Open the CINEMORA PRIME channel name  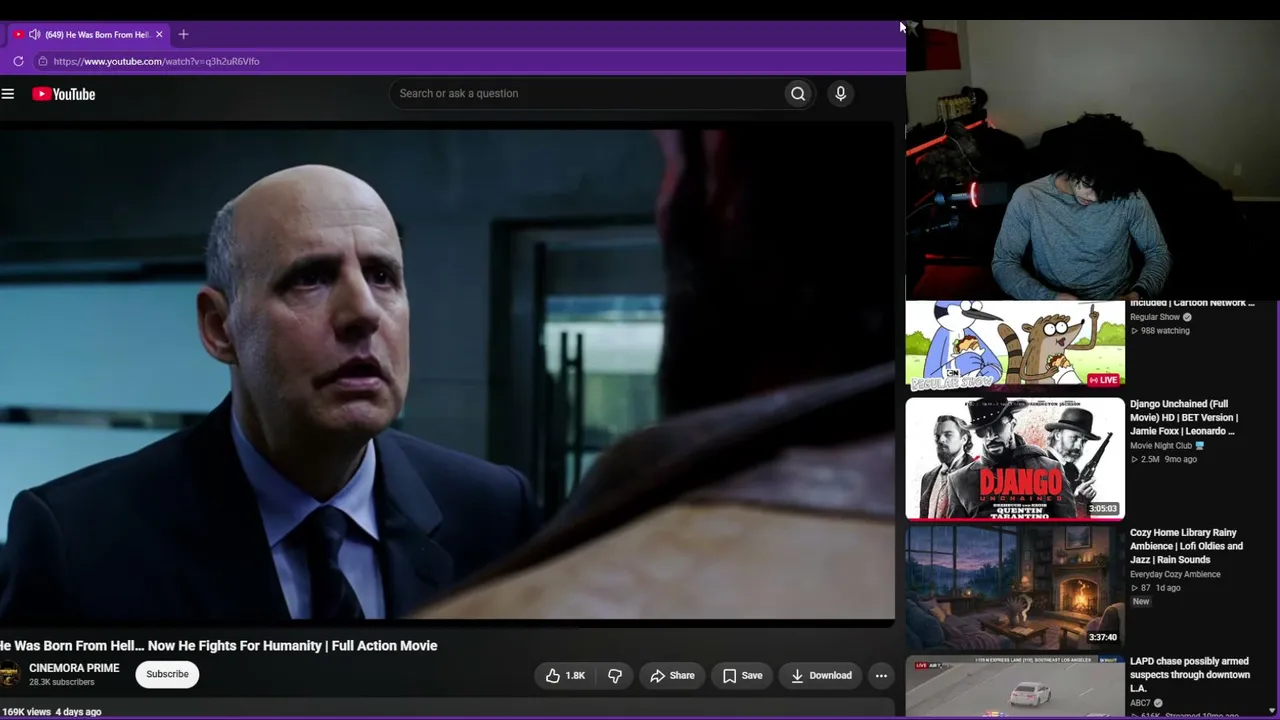point(74,668)
